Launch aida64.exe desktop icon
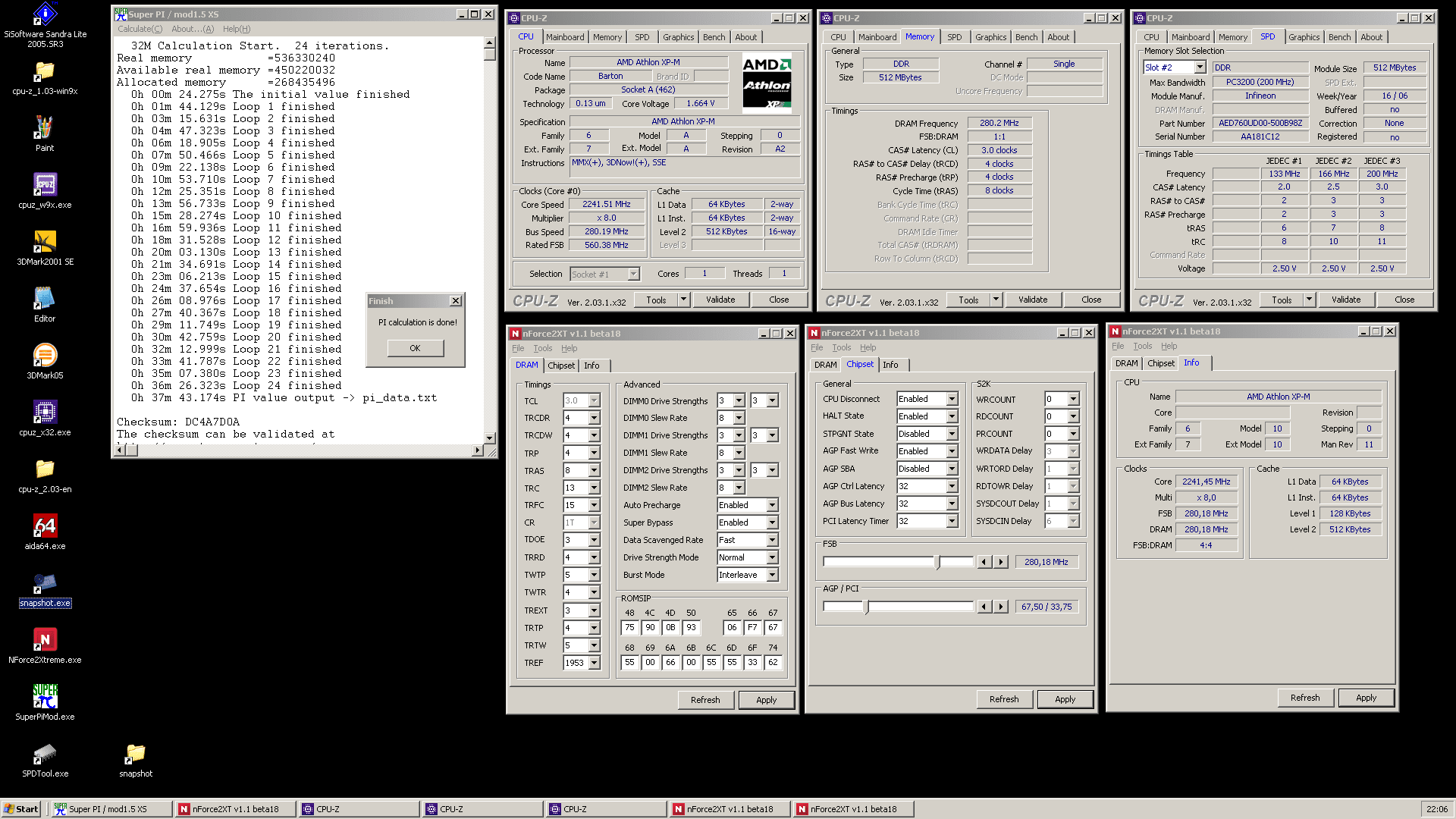 point(45,532)
